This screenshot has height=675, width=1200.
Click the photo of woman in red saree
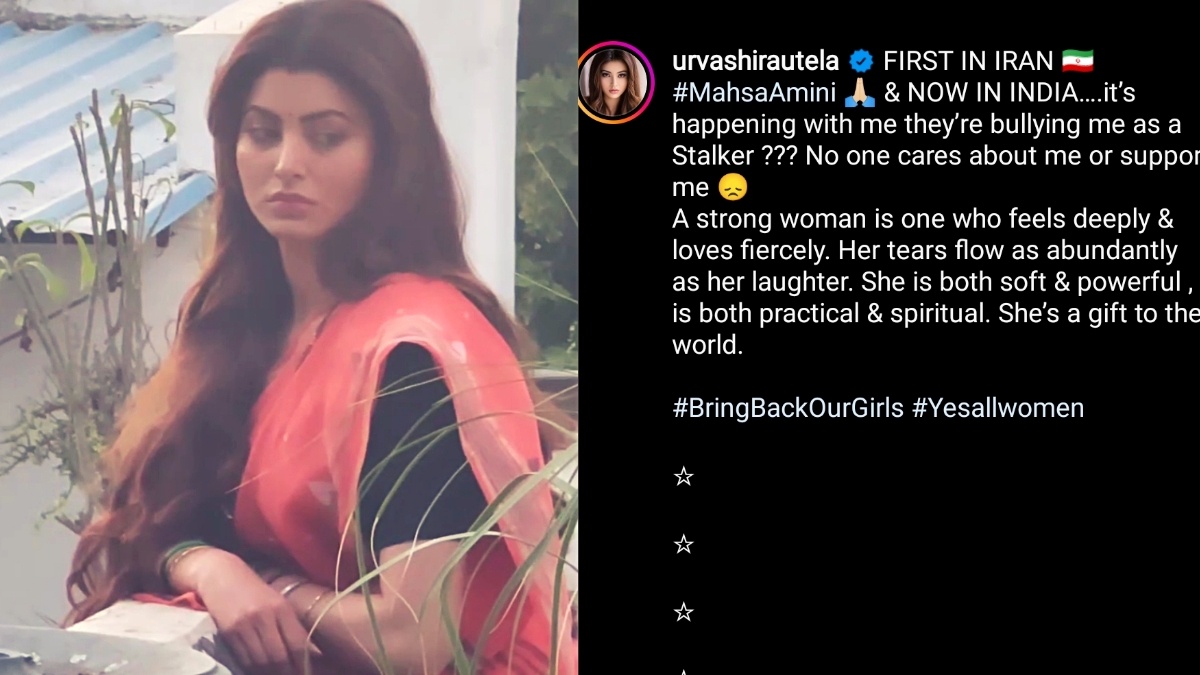[289, 337]
